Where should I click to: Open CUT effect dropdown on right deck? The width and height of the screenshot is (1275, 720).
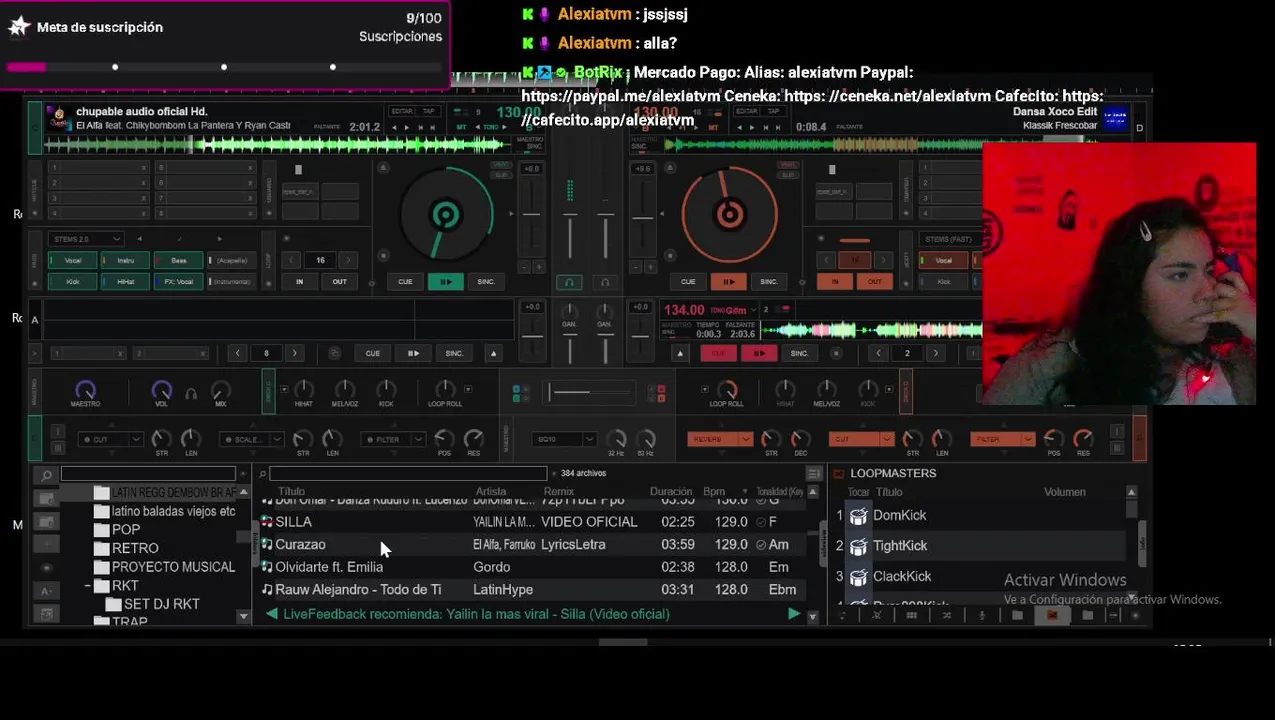pyautogui.click(x=861, y=439)
